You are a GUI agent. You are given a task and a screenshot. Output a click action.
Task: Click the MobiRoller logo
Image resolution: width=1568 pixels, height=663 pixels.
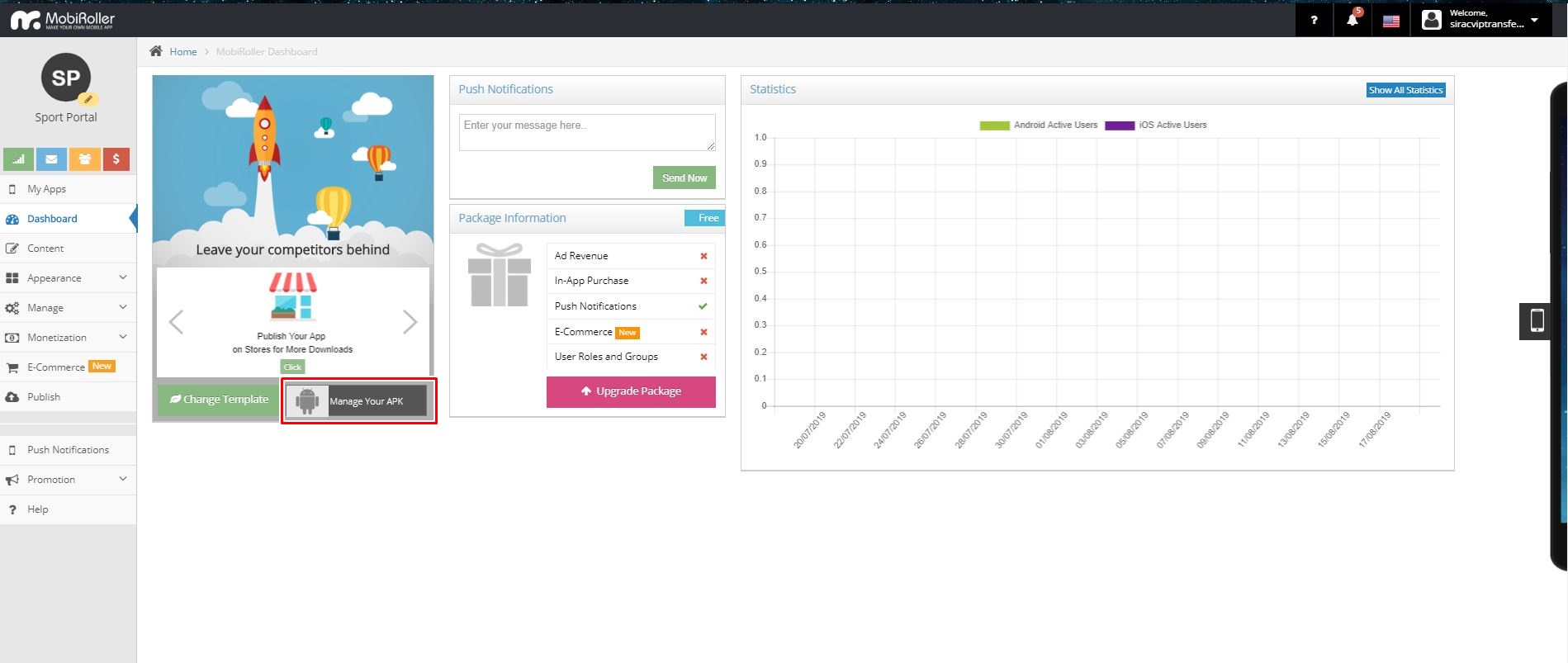[x=63, y=20]
